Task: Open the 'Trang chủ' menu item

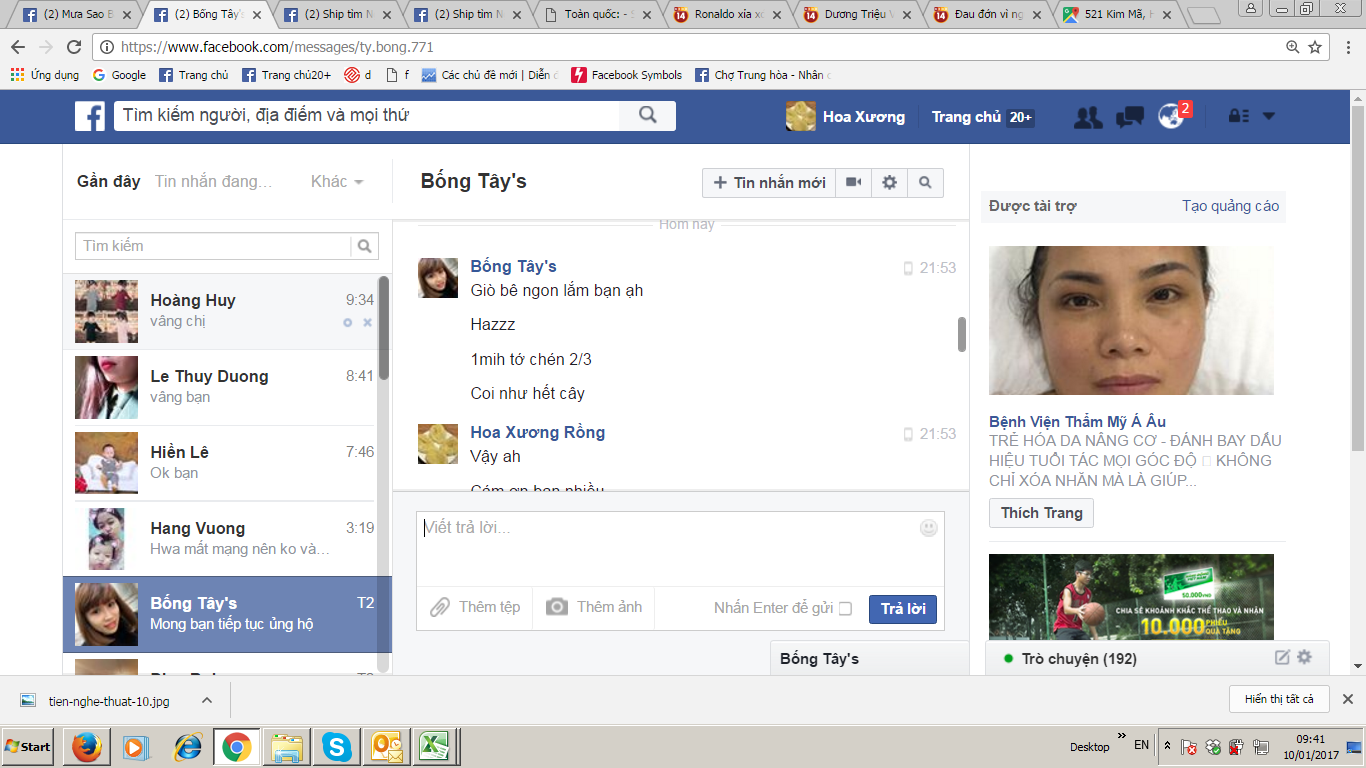Action: (966, 117)
